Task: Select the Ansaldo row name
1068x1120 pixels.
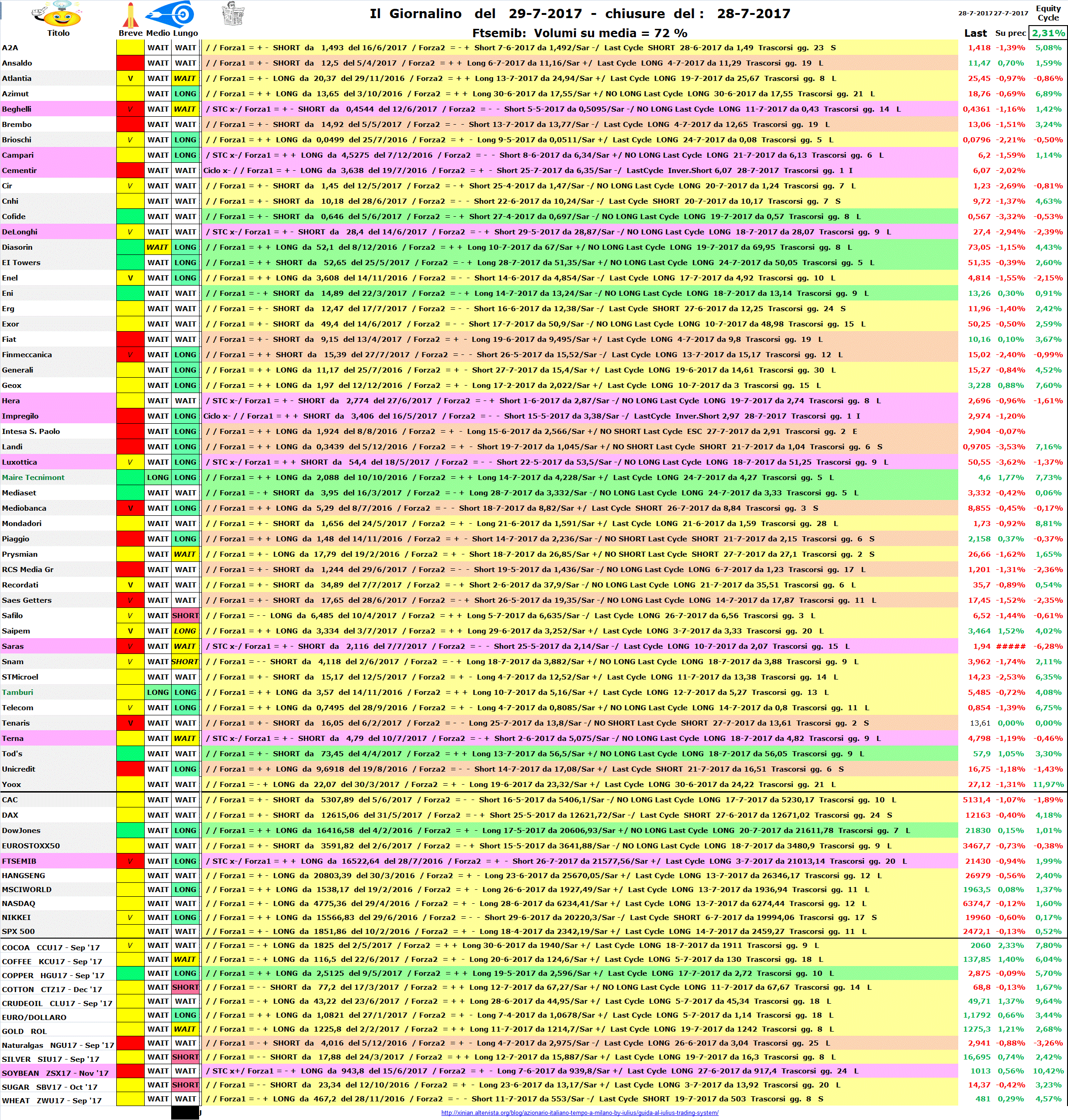Action: pos(58,63)
